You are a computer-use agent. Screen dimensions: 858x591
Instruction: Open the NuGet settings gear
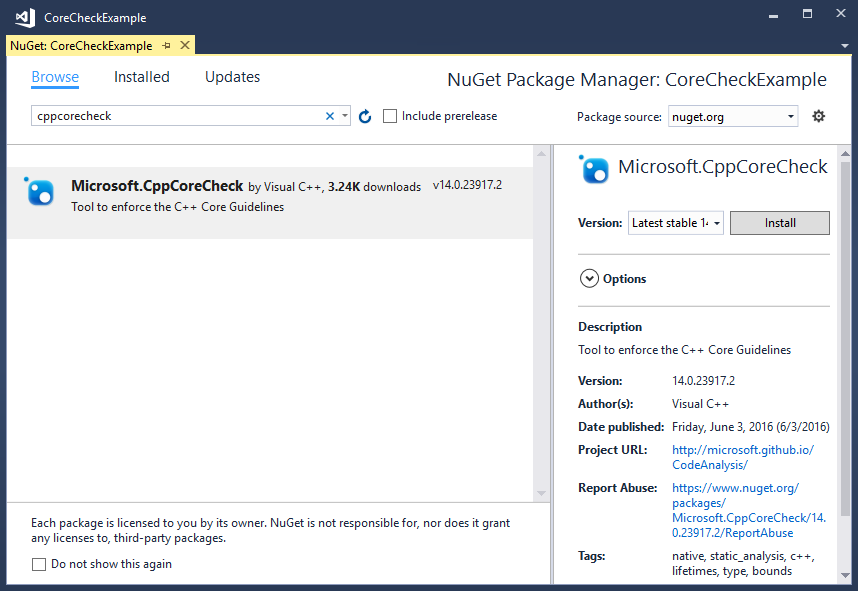pyautogui.click(x=819, y=116)
